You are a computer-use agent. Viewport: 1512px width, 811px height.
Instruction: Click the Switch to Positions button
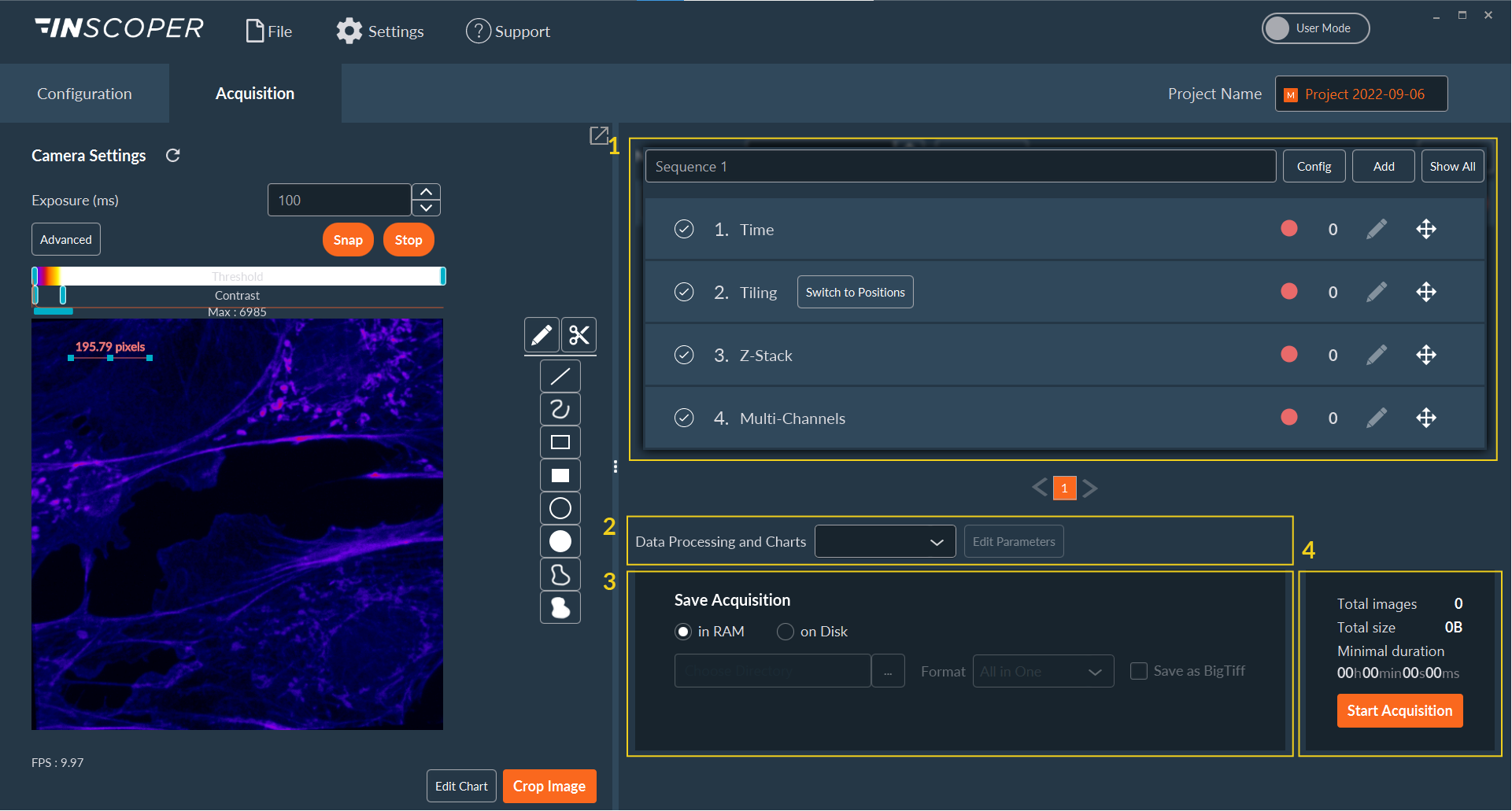coord(855,293)
